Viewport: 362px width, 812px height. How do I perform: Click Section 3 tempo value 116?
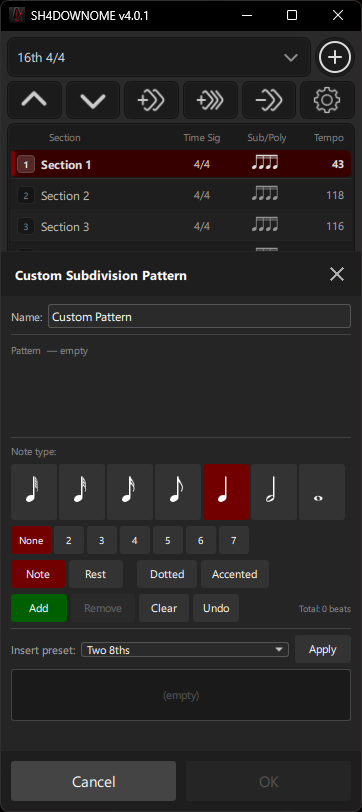pos(336,226)
